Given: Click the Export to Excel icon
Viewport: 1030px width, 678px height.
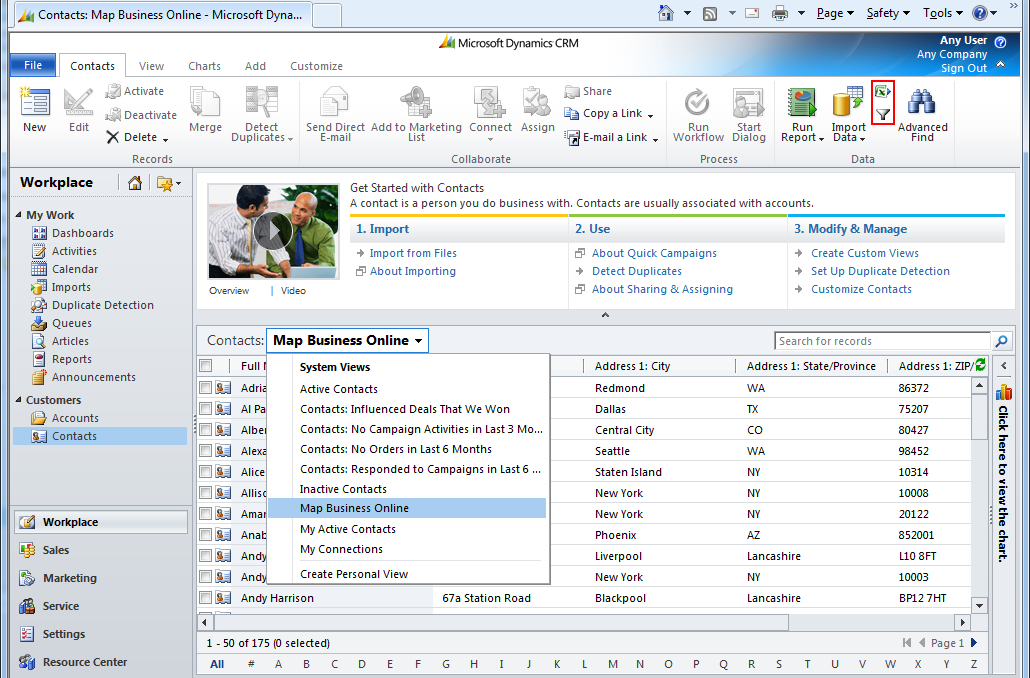Looking at the screenshot, I should click(883, 92).
